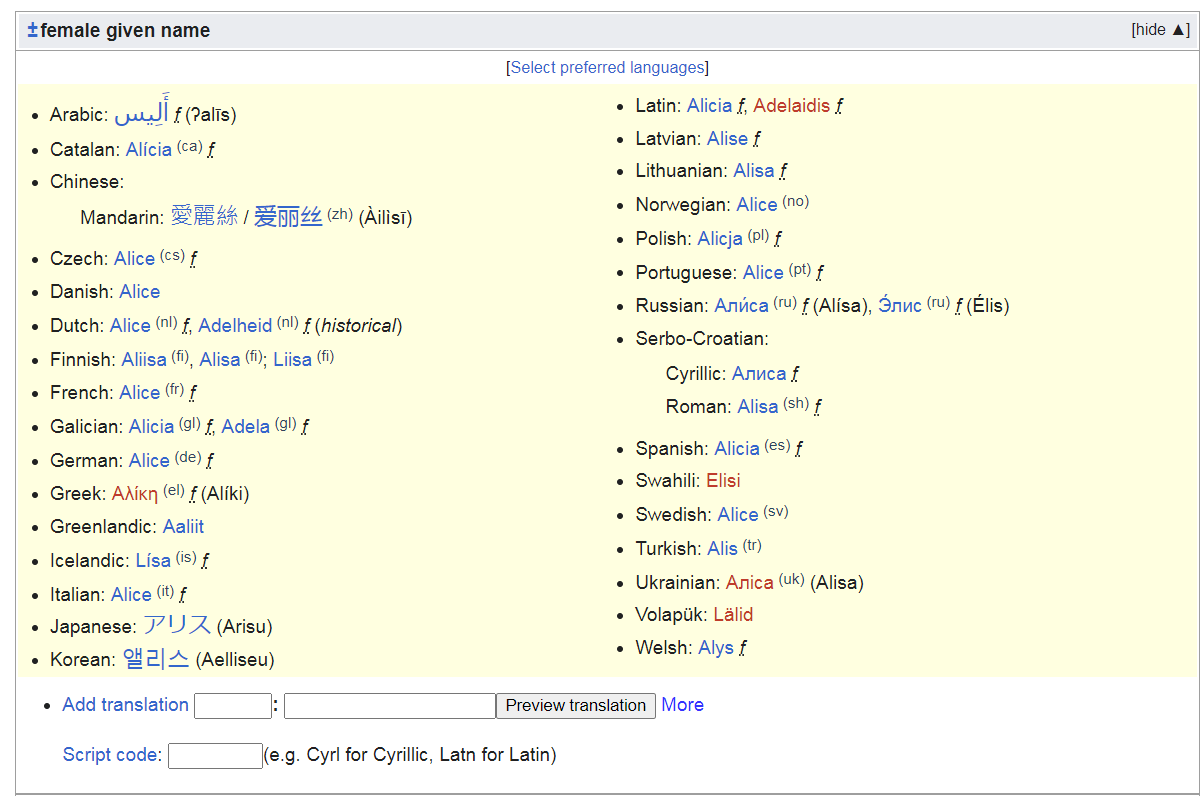Open the Korean 앨리스 translation
Image resolution: width=1201 pixels, height=796 pixels.
pos(155,660)
